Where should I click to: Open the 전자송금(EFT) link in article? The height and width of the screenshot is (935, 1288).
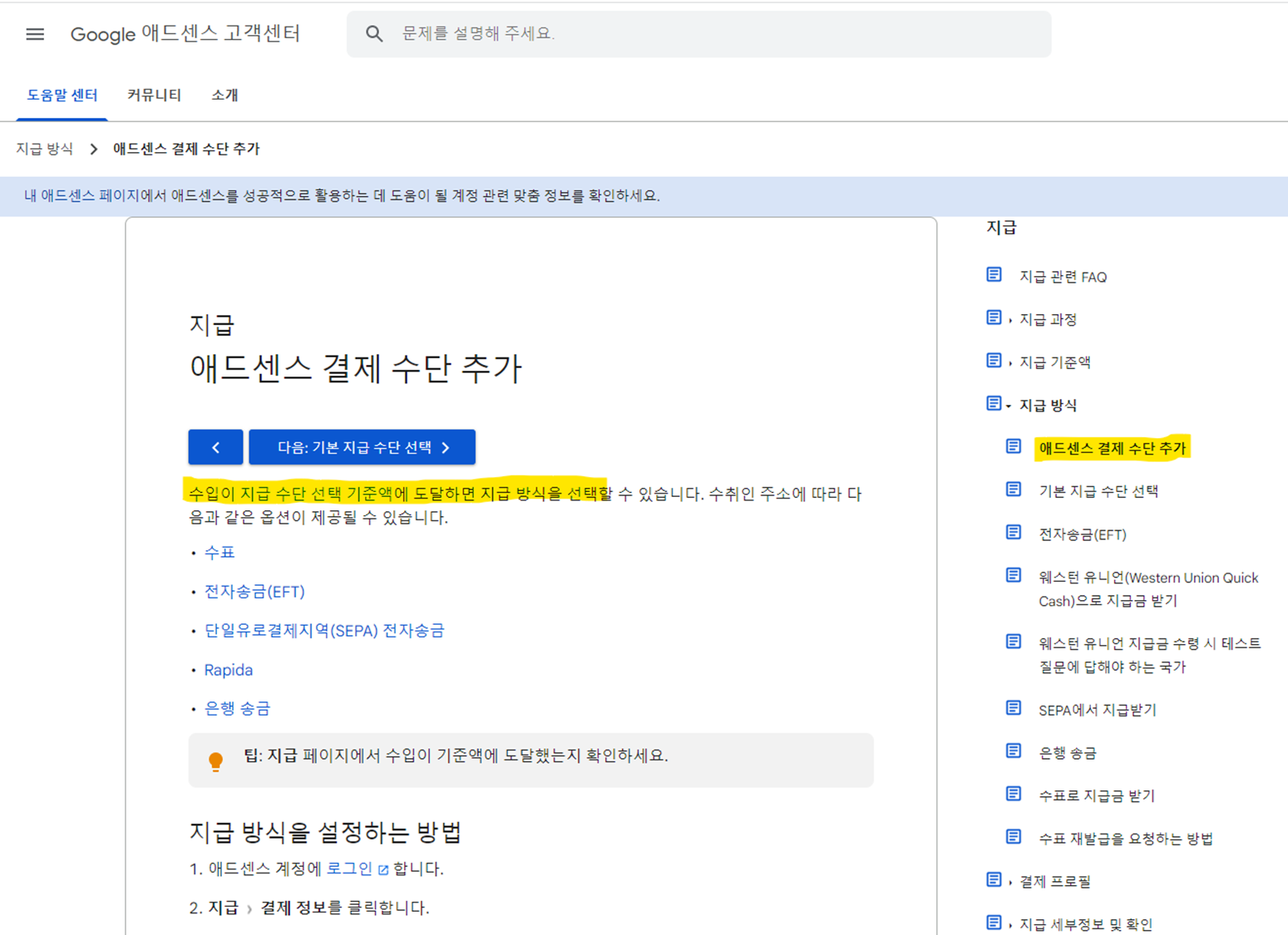pyautogui.click(x=254, y=592)
